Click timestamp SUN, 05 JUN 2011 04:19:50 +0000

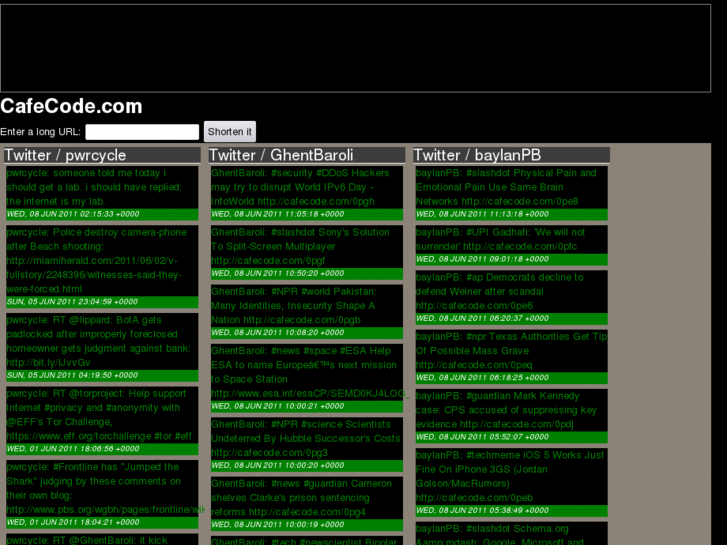click(x=72, y=375)
